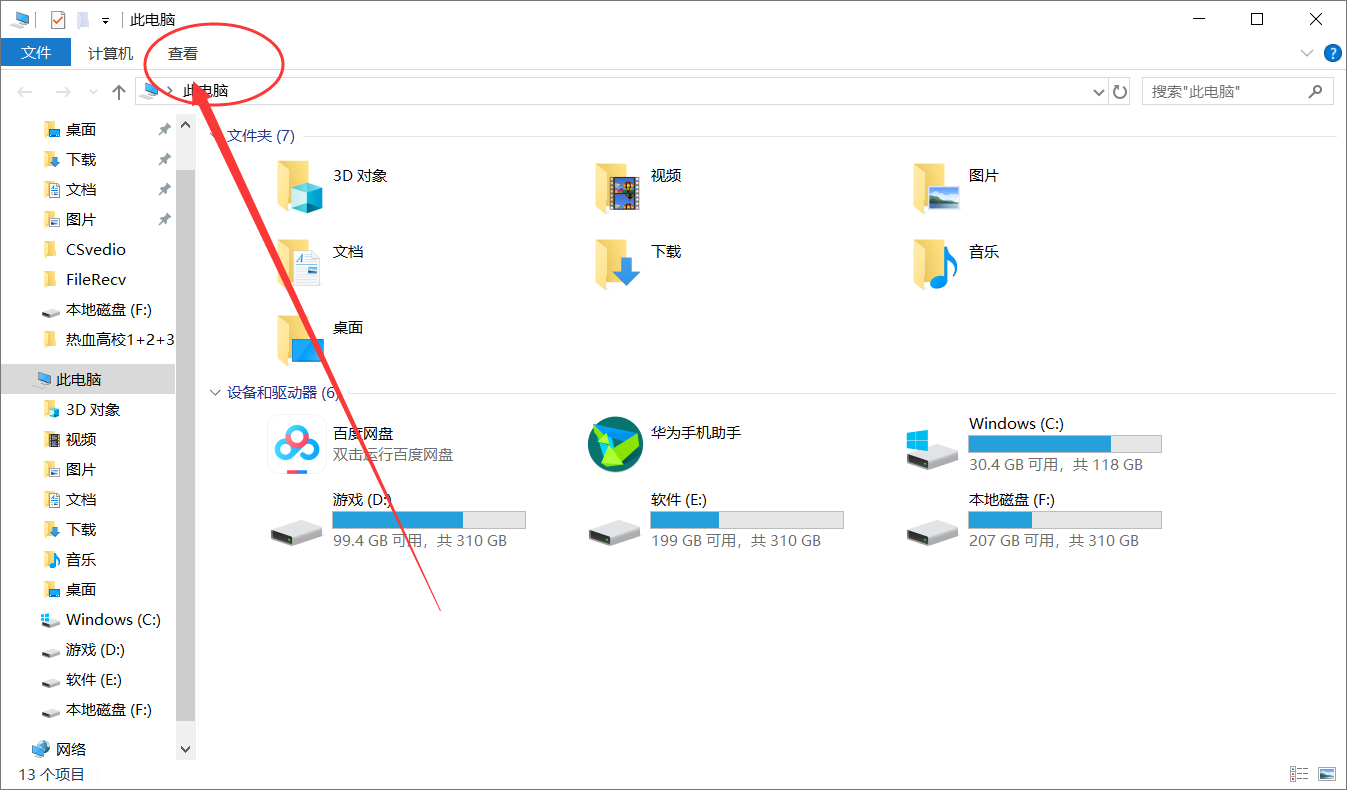Image resolution: width=1347 pixels, height=790 pixels.
Task: Click the Windows (C:) usage bar
Action: pos(1065,444)
